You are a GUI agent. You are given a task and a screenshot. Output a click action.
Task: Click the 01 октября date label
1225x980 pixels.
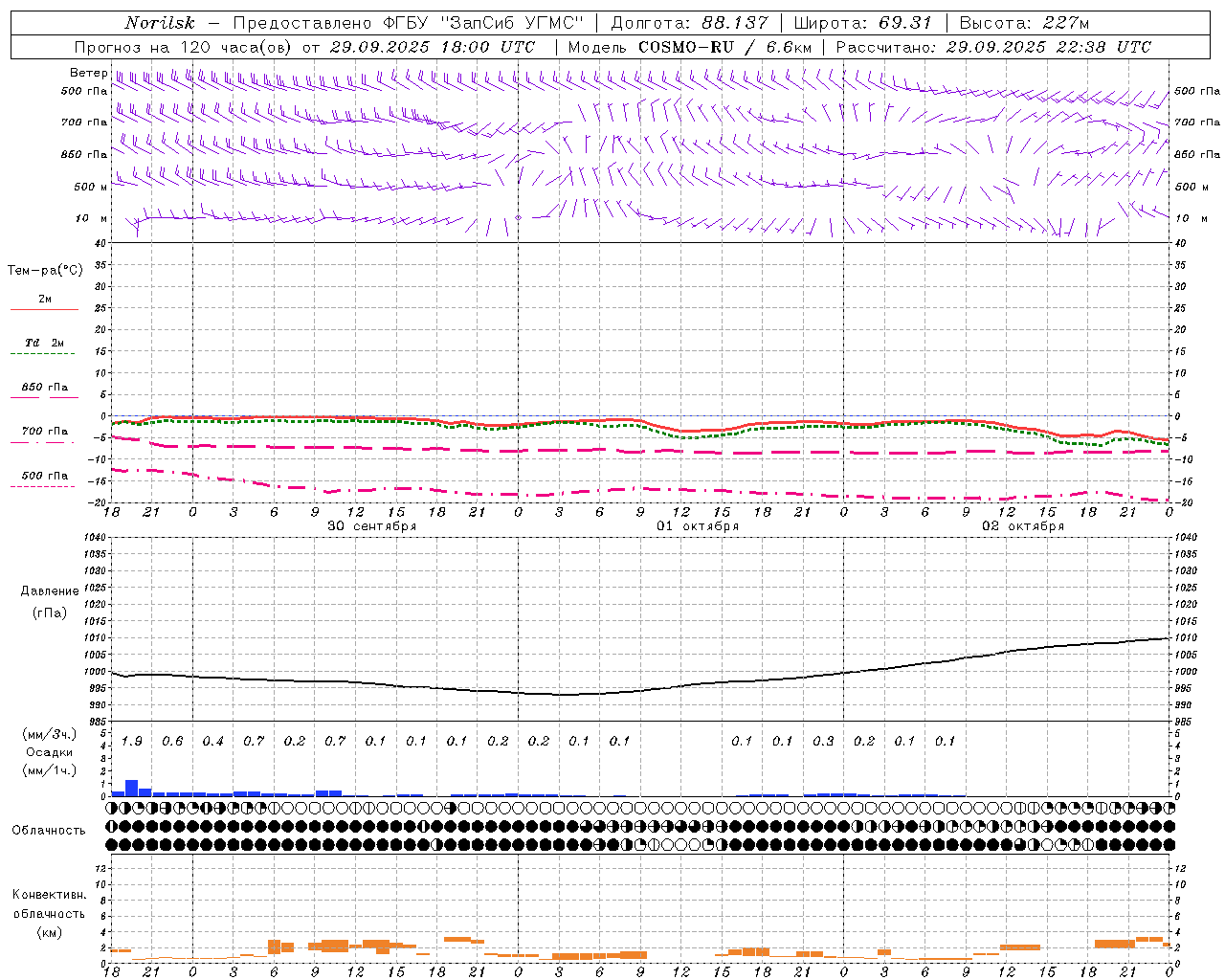click(x=697, y=526)
